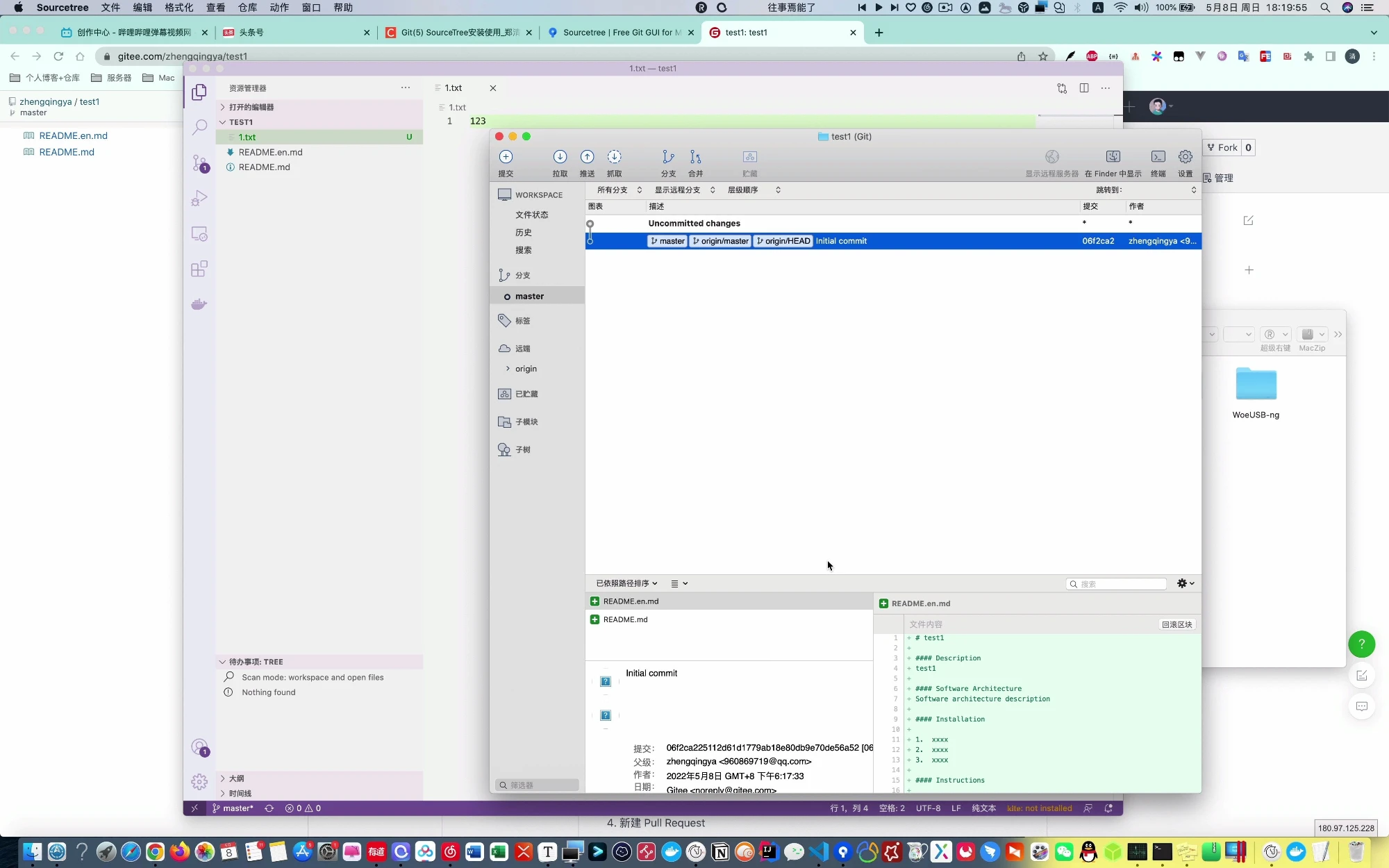
Task: Click the Branch (分支) toolbar icon
Action: point(668,157)
